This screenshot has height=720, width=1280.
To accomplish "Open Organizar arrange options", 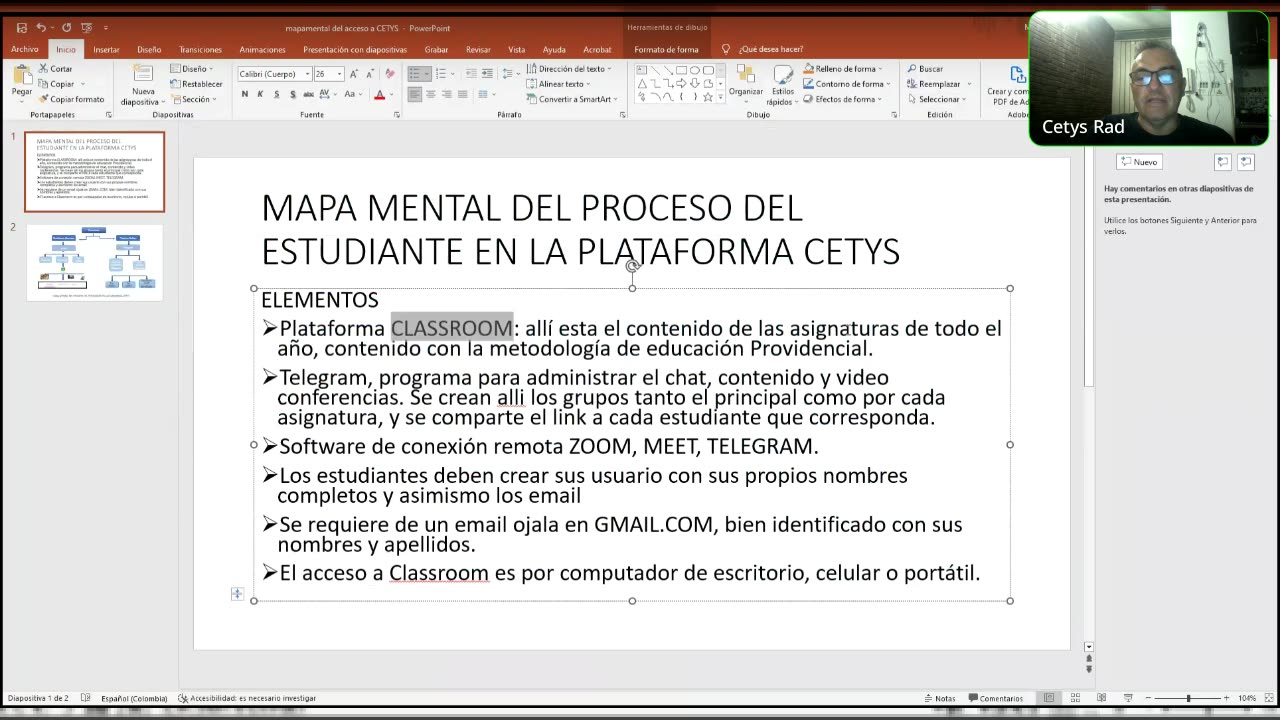I will tap(745, 82).
